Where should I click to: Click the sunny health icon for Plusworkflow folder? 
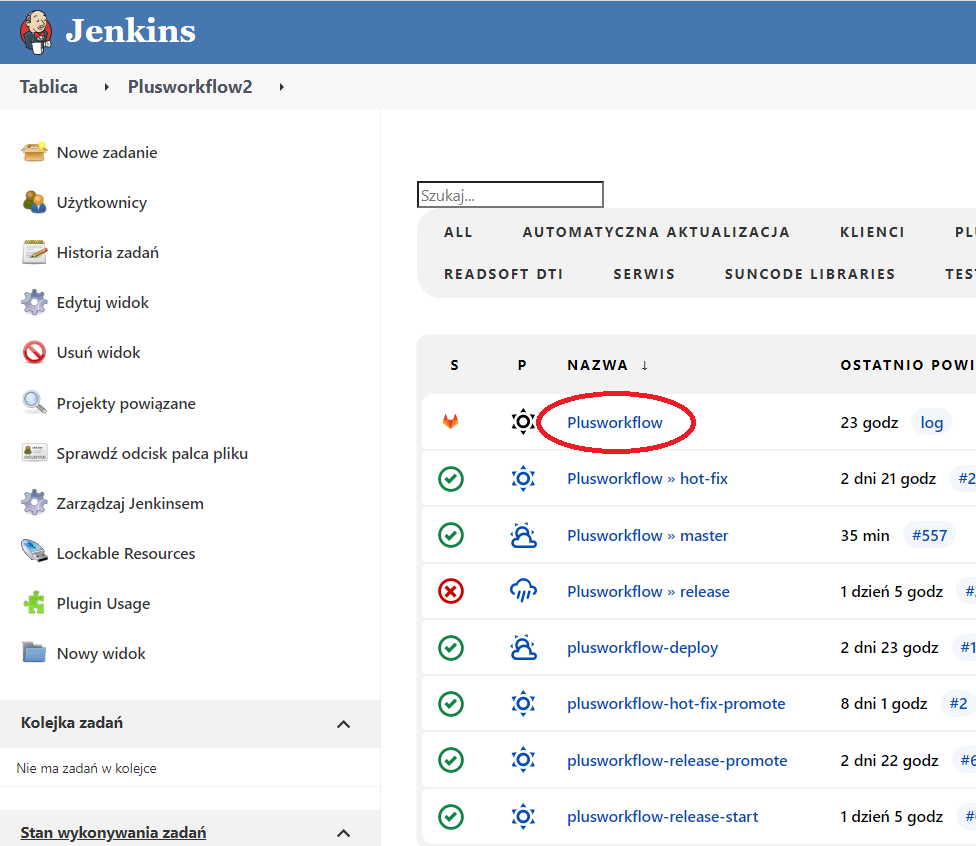[x=523, y=422]
